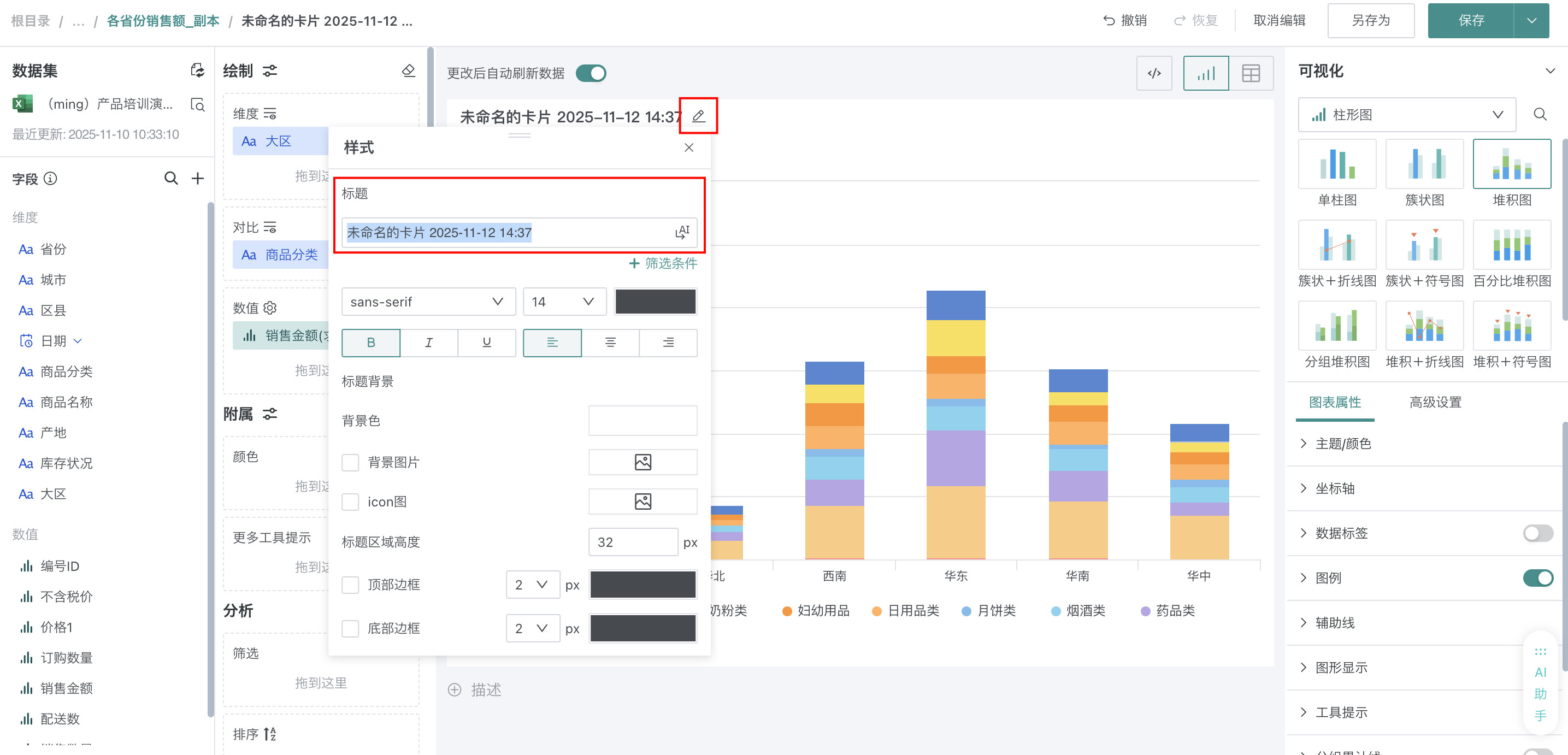The image size is (1568, 755).
Task: Toggle italic title formatting
Action: point(428,343)
